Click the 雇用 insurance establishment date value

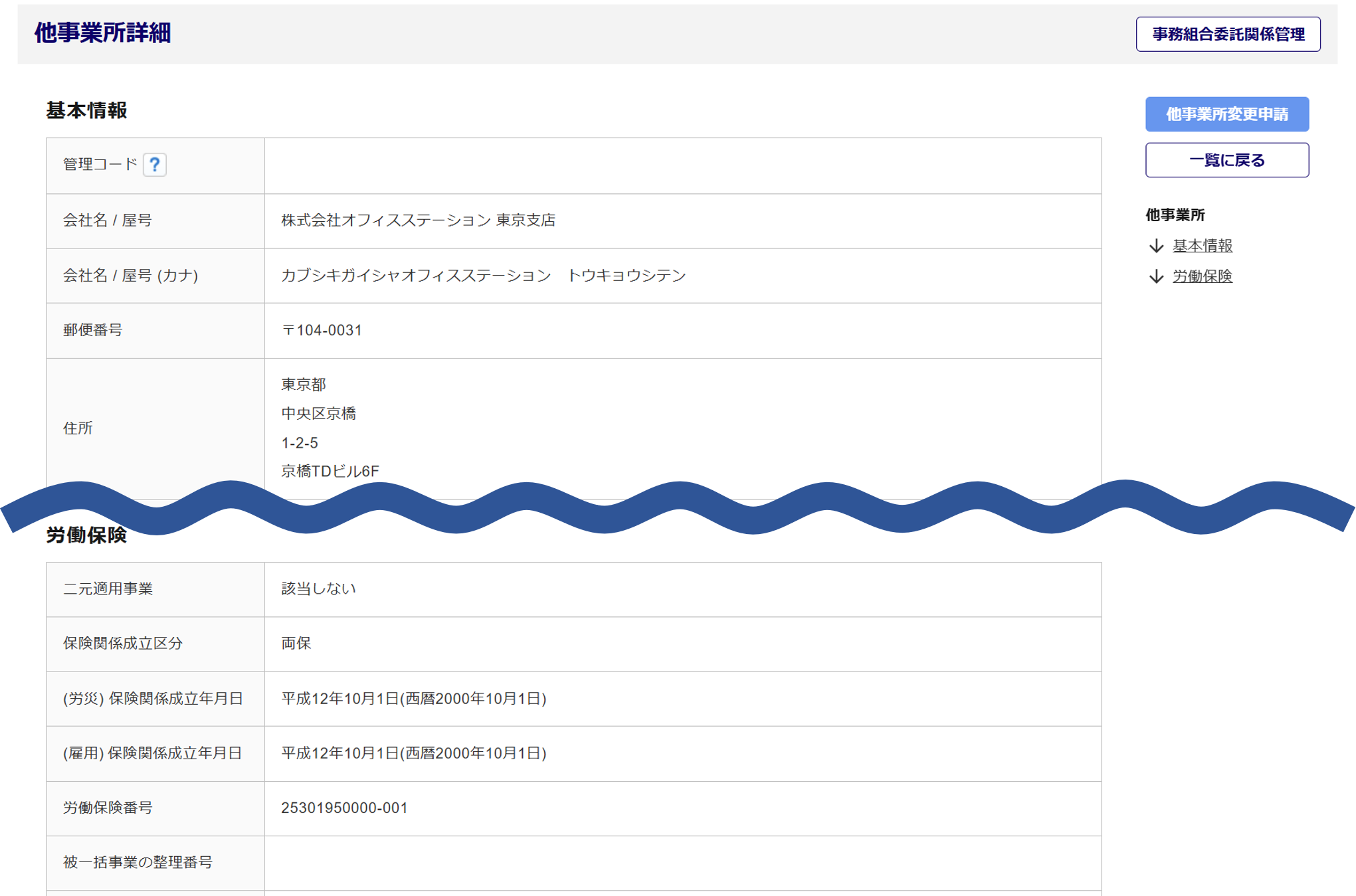coord(413,753)
